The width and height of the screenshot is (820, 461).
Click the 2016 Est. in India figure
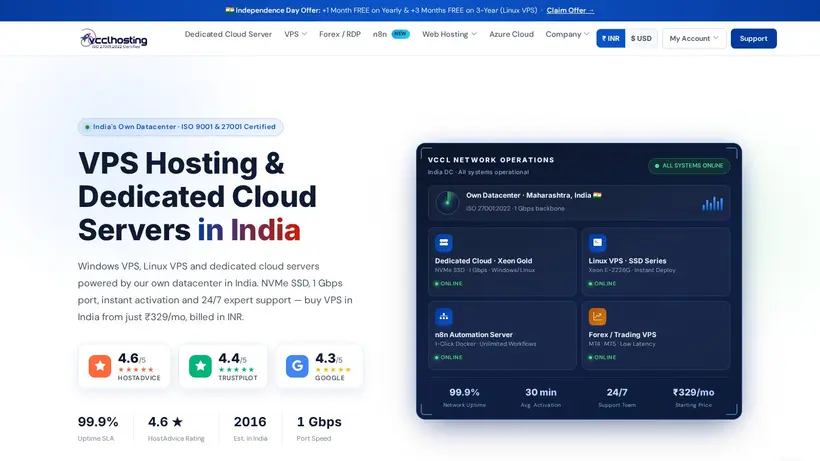[250, 428]
